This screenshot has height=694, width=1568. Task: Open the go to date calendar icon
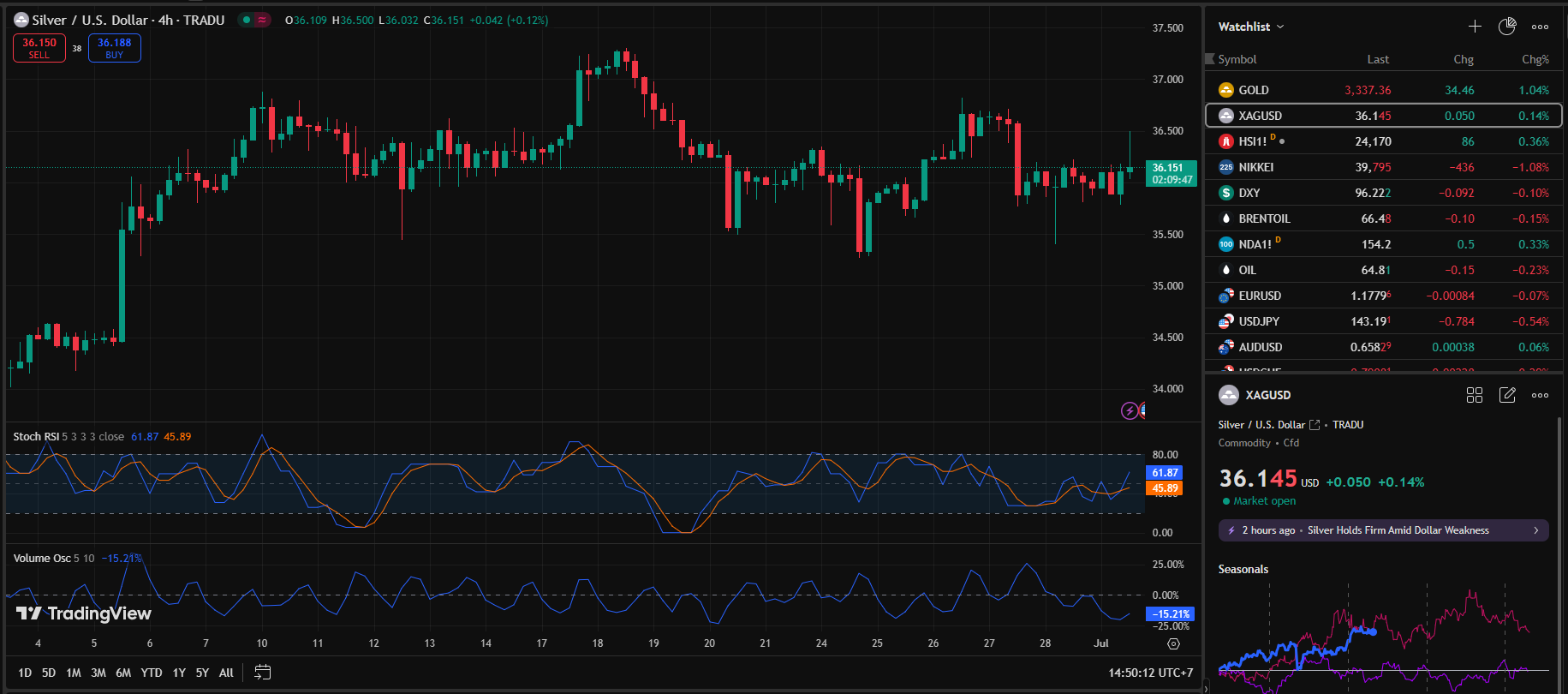(263, 673)
